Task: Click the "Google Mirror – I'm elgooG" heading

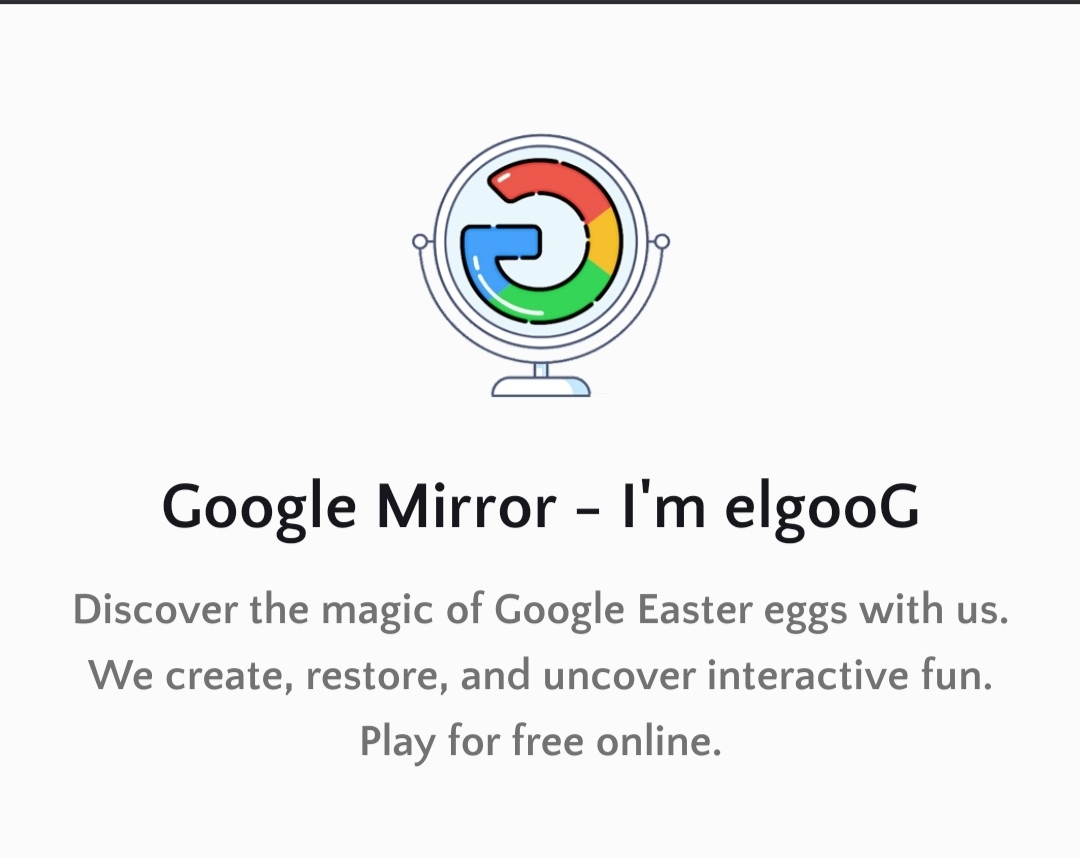Action: point(541,508)
